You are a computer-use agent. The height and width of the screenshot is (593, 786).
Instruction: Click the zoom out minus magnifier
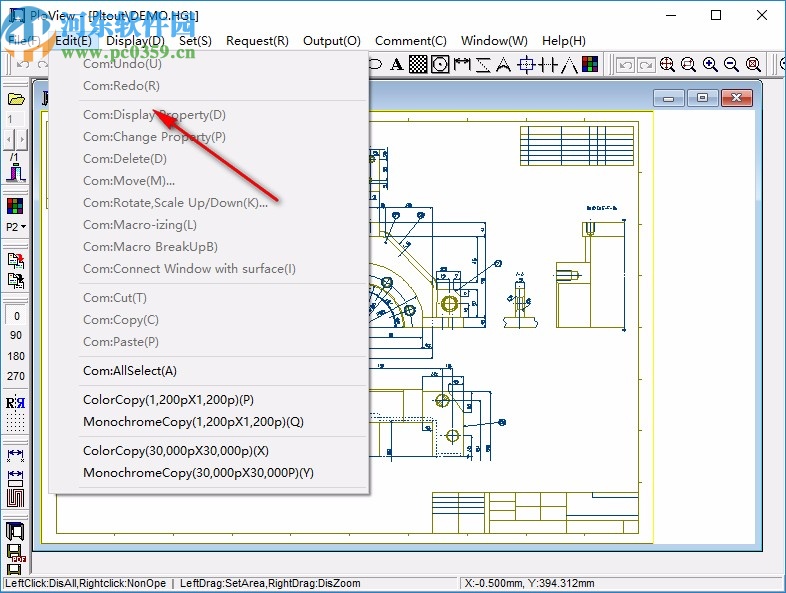coord(731,65)
